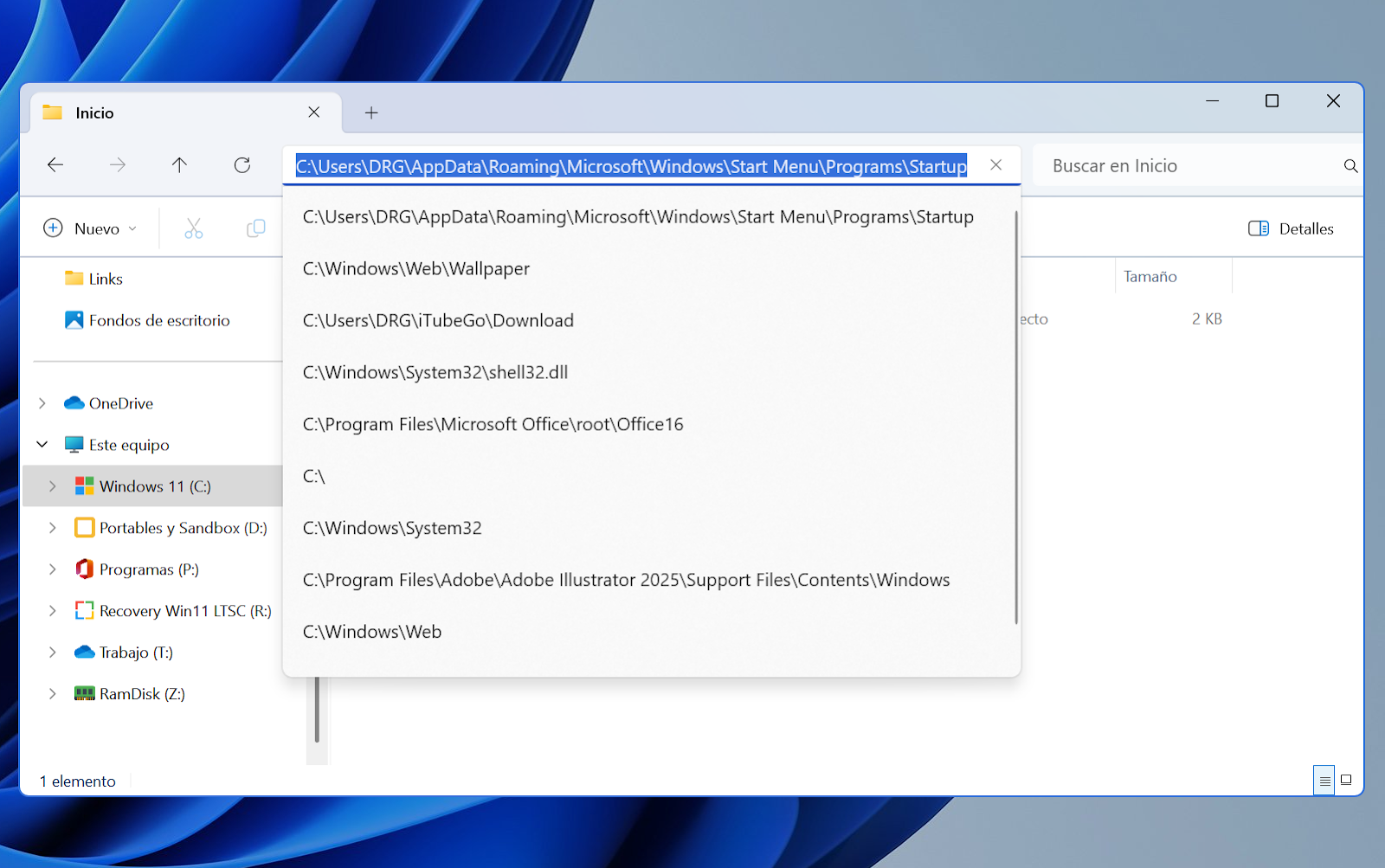Click the Cut scissors icon
Screen dimensions: 1385x868
[x=193, y=228]
